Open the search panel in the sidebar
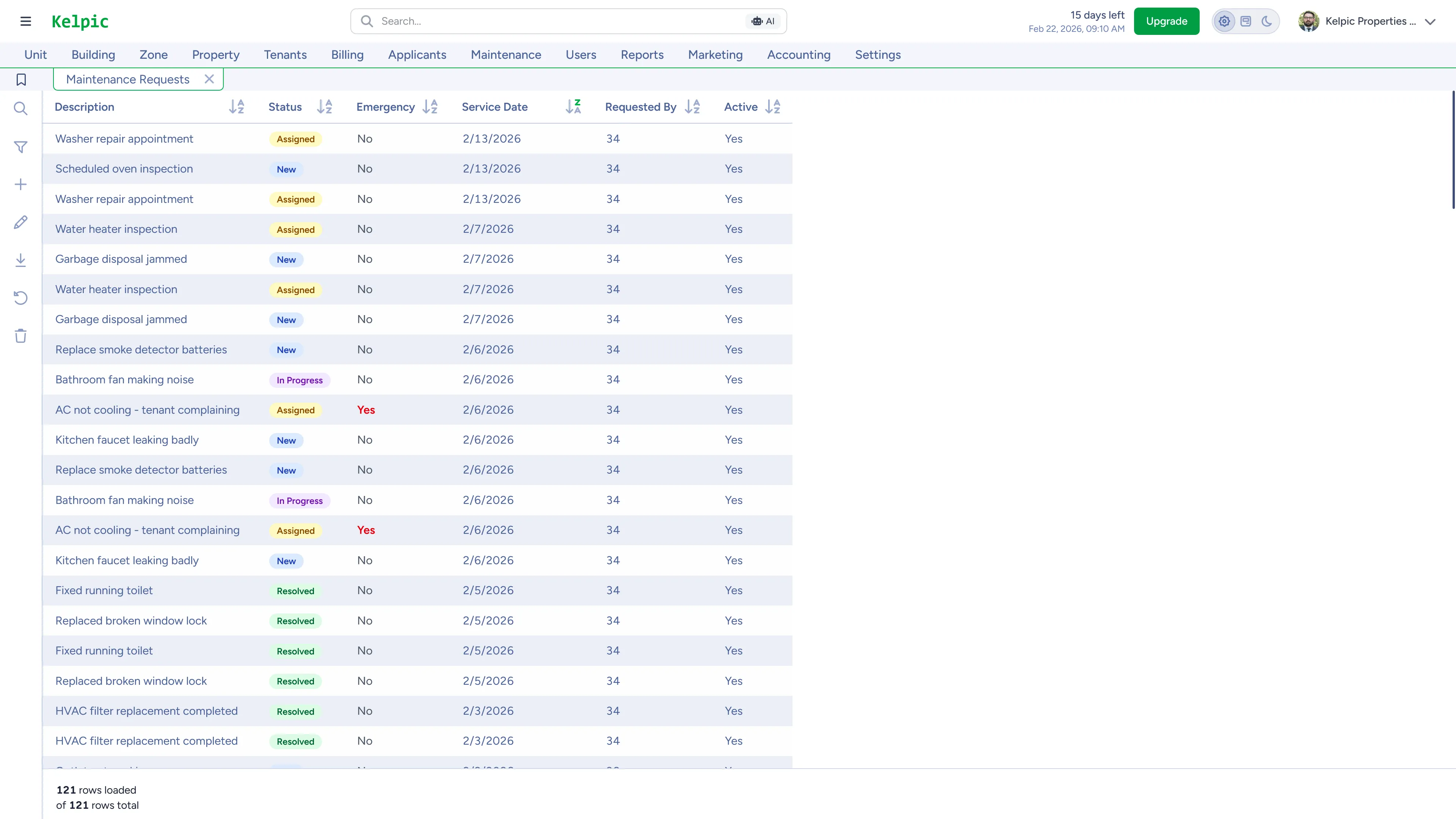The height and width of the screenshot is (819, 1456). 21,108
